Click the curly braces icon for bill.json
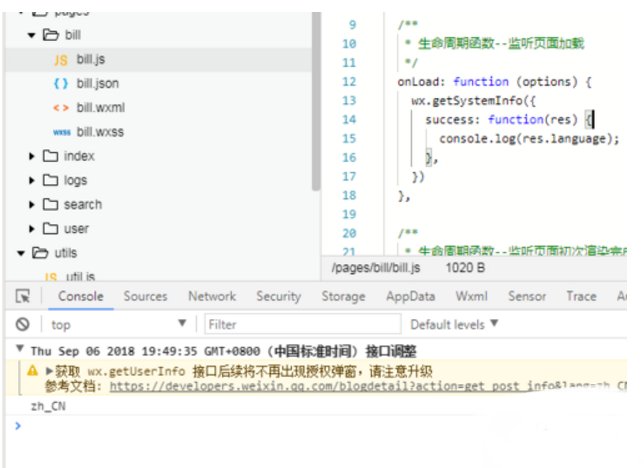This screenshot has height=468, width=644. click(61, 84)
